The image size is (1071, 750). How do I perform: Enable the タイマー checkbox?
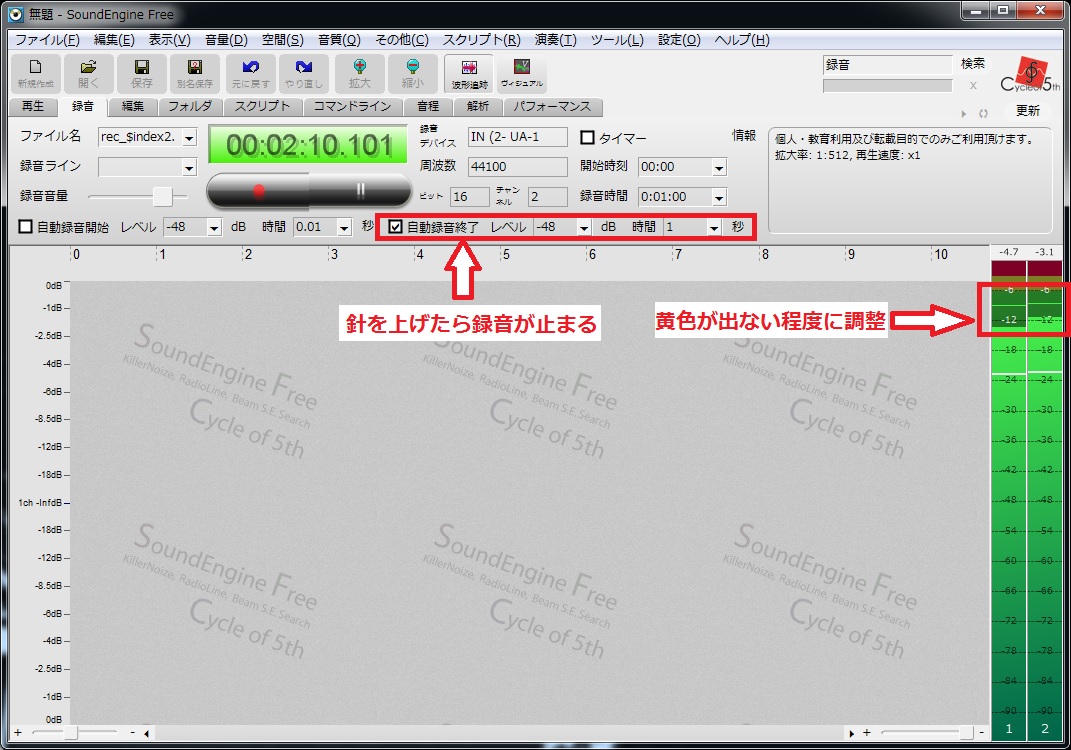click(x=587, y=137)
